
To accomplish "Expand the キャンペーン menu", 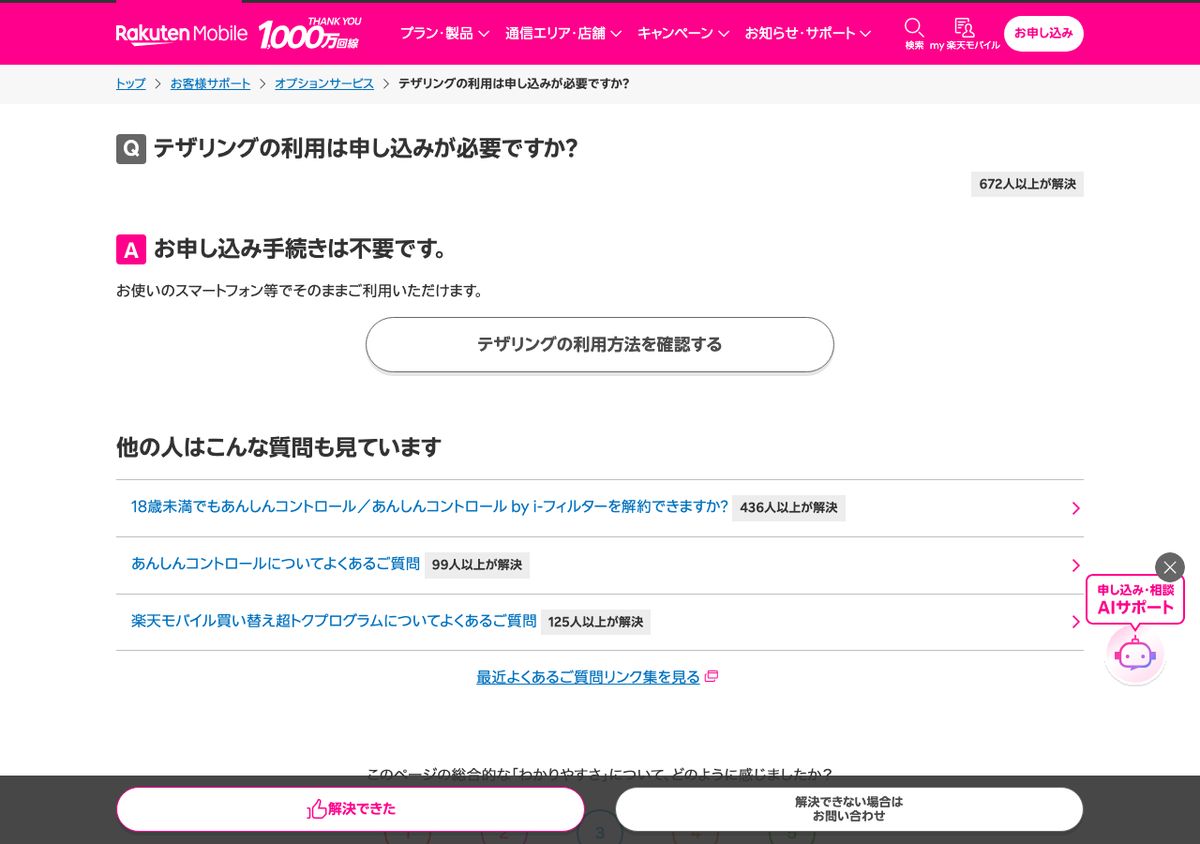I will click(683, 33).
